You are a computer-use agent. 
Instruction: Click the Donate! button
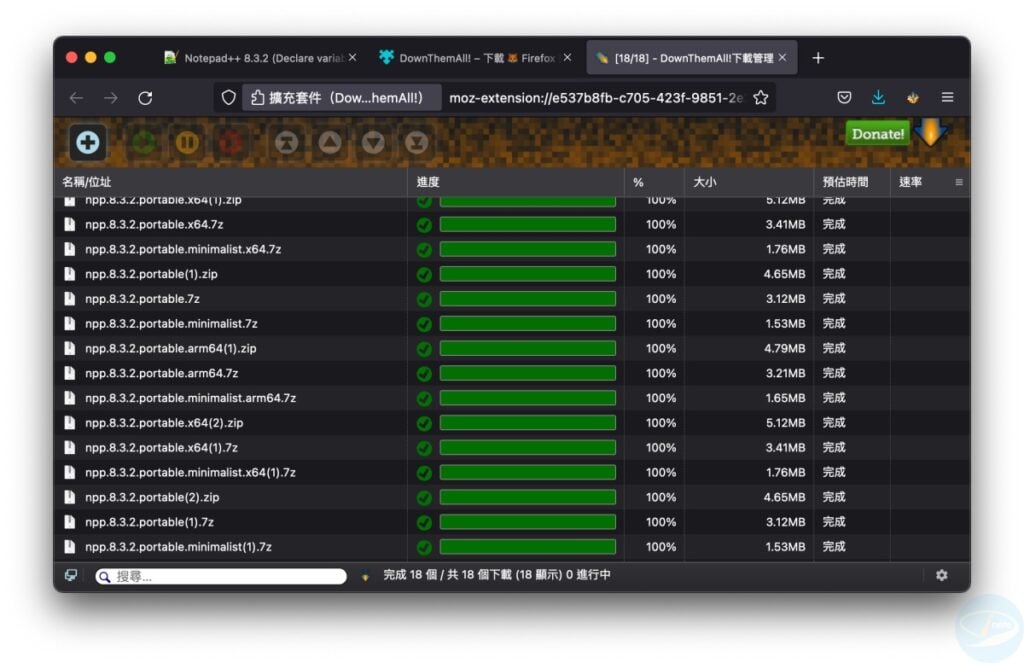pyautogui.click(x=877, y=134)
